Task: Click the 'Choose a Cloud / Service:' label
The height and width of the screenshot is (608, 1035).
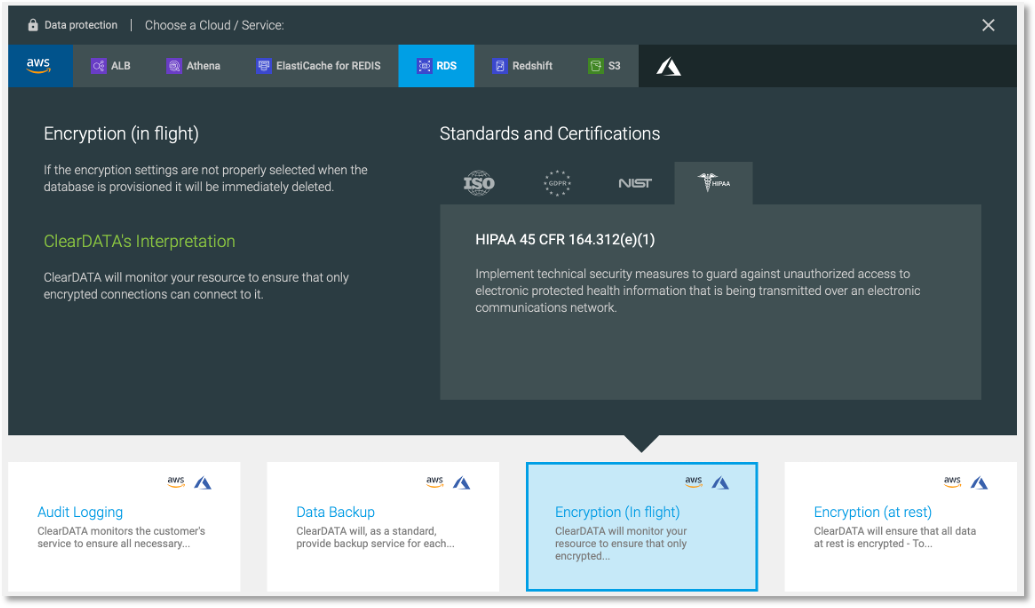Action: point(215,25)
